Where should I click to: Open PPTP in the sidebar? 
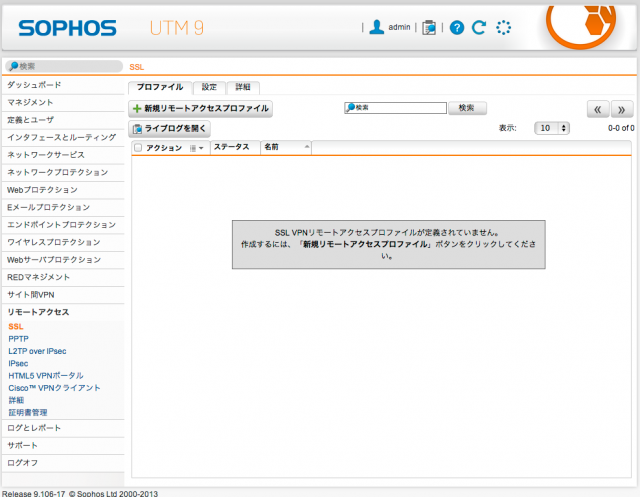click(x=18, y=339)
